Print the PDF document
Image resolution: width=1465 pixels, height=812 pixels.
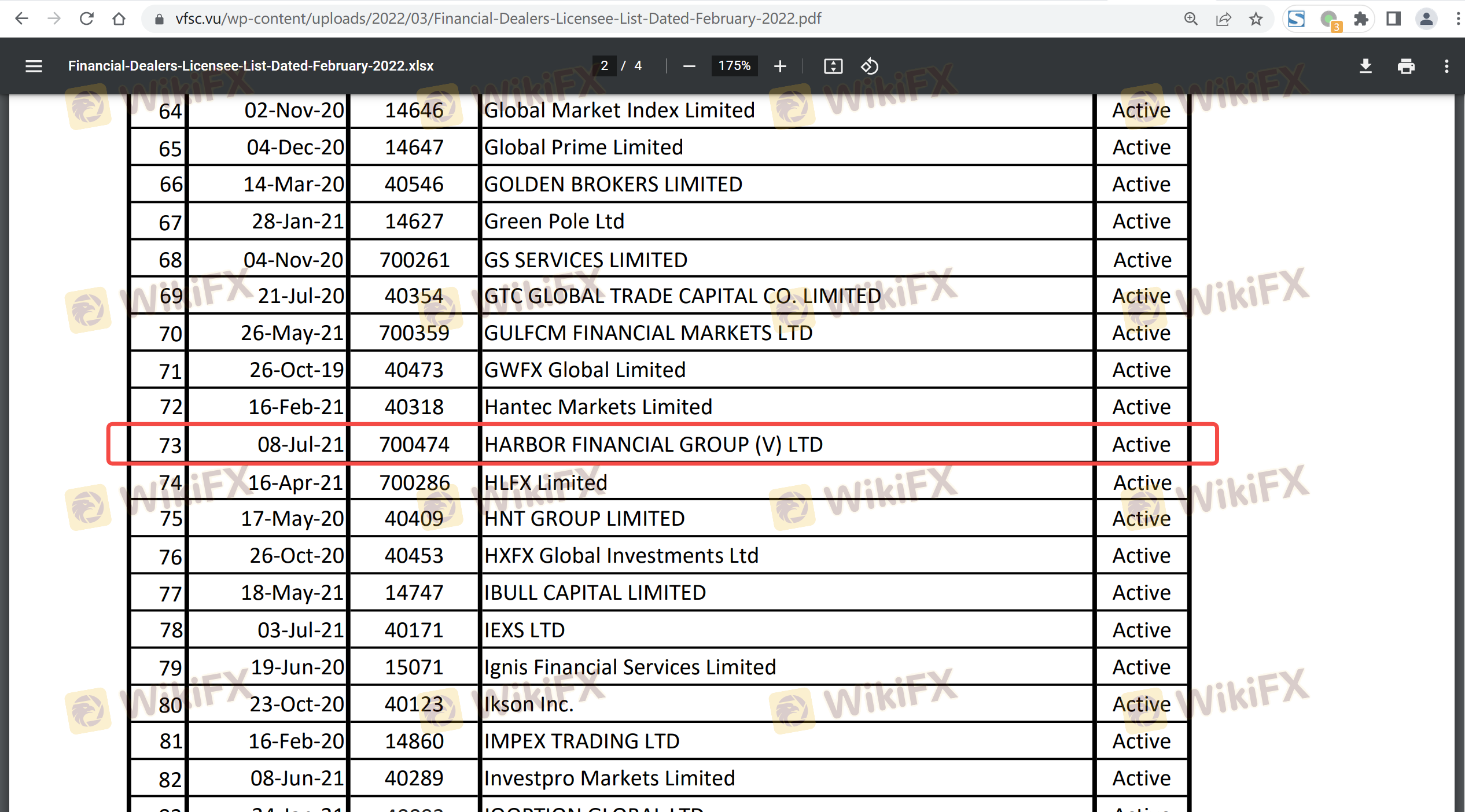[1406, 66]
